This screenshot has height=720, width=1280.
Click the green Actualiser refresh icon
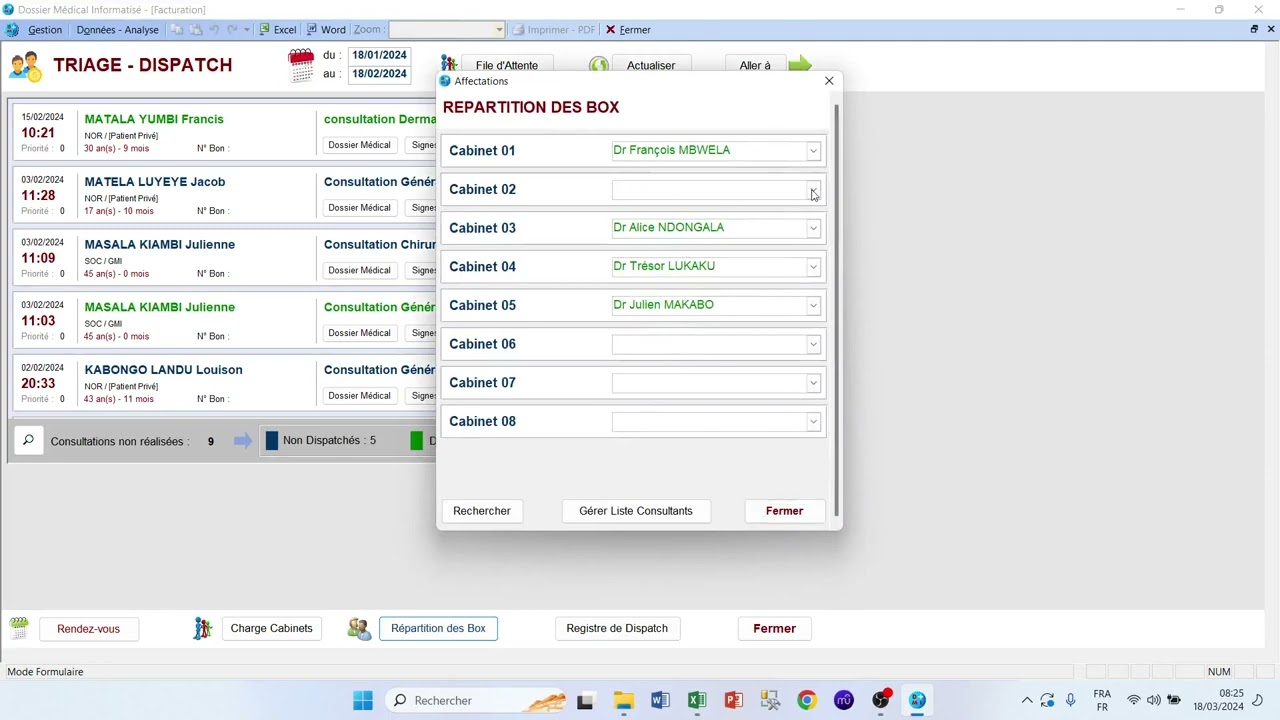598,66
